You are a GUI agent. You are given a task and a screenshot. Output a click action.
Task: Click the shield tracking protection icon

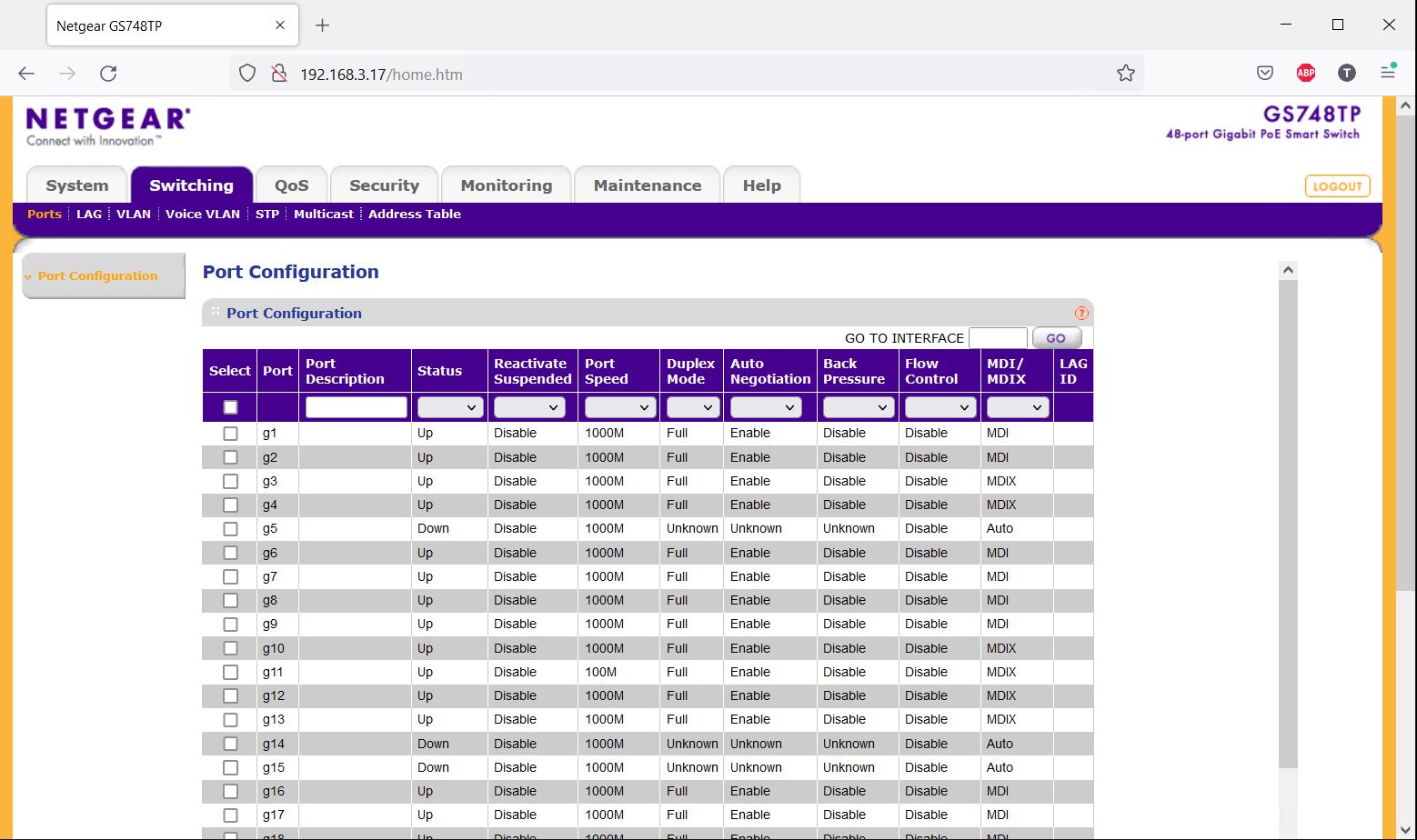pyautogui.click(x=247, y=74)
